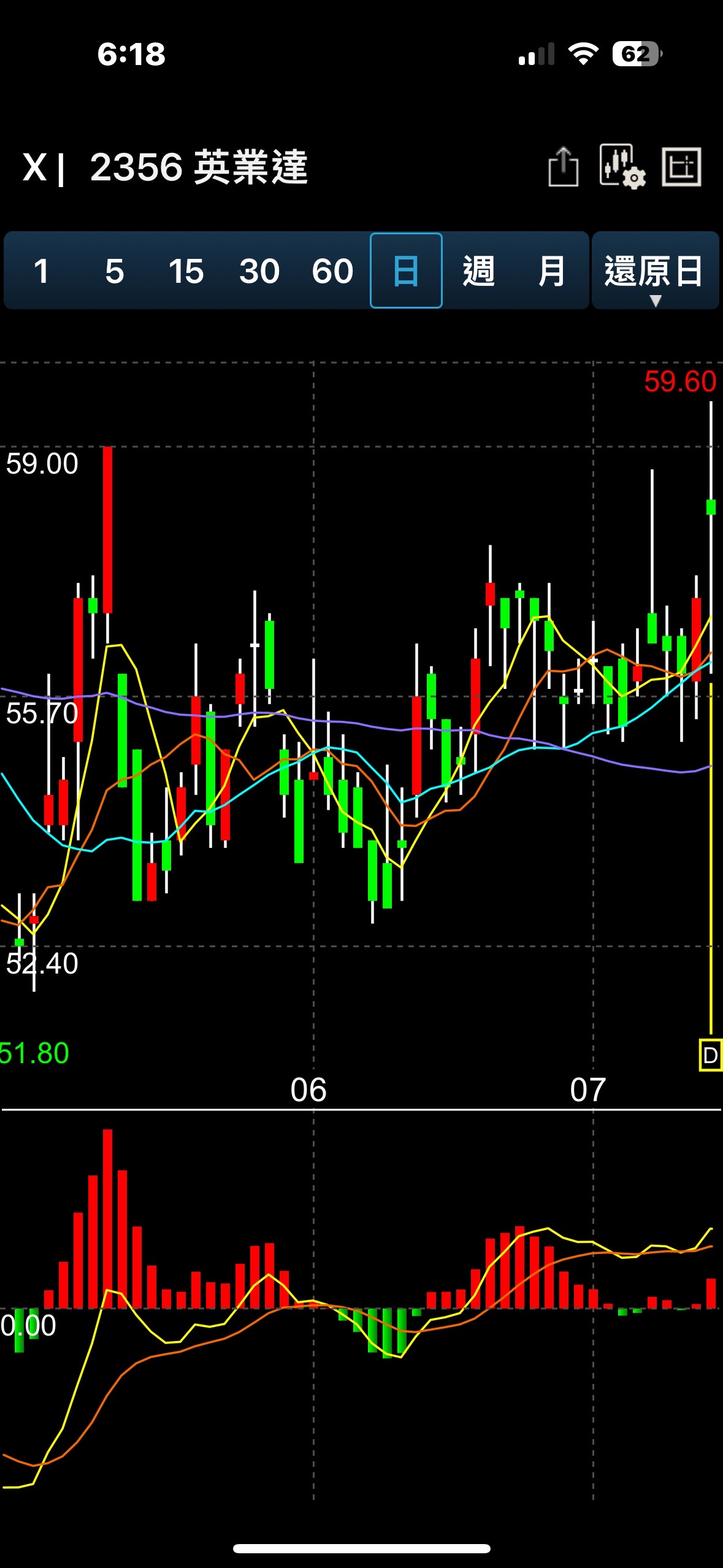Select the daily 日 timeframe

point(406,271)
